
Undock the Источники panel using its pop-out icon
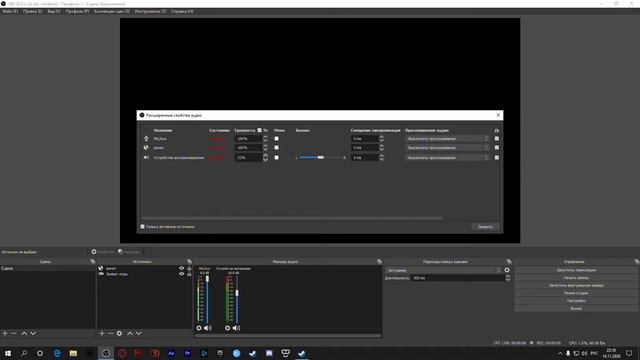(189, 261)
